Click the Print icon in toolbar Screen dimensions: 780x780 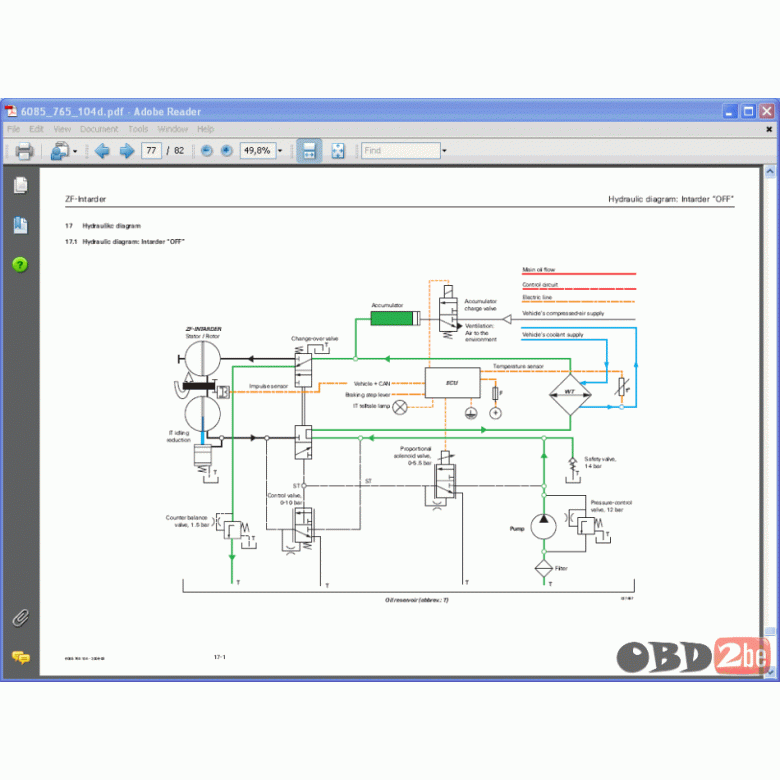click(x=24, y=150)
